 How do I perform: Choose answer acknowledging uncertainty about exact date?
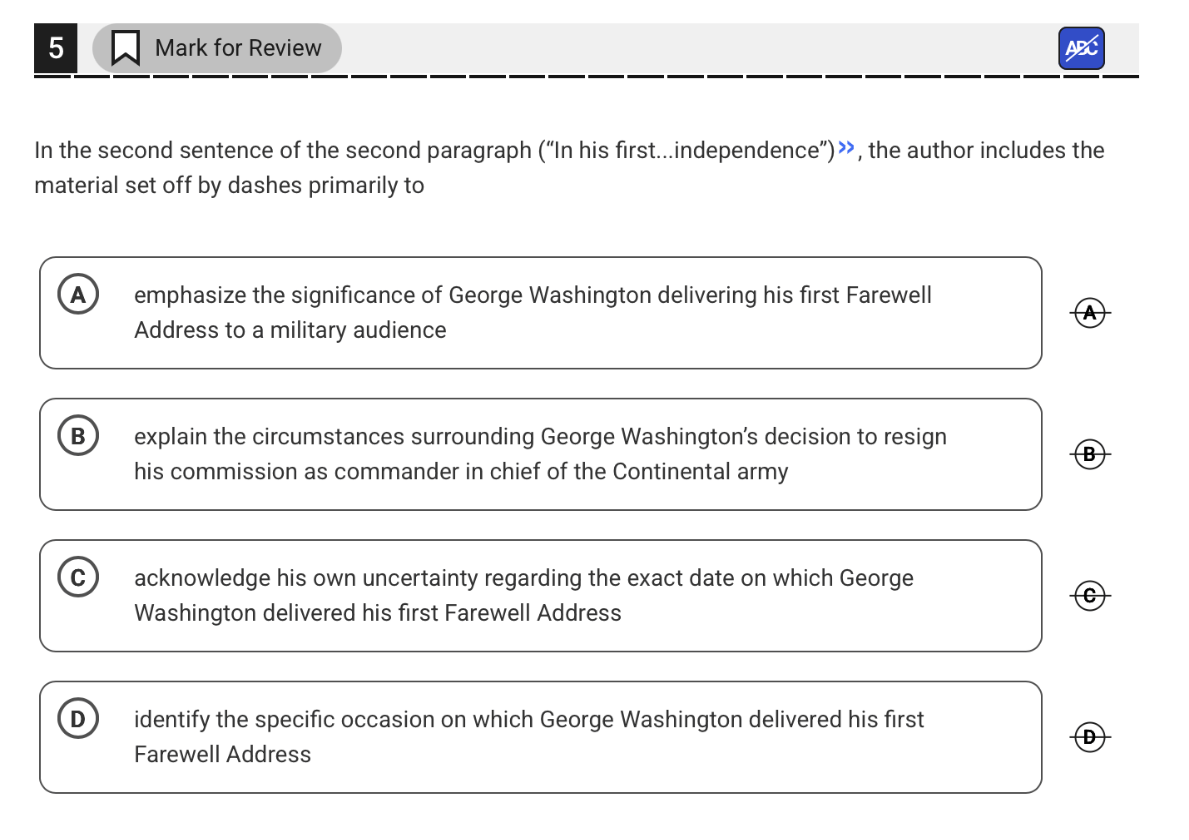[541, 596]
